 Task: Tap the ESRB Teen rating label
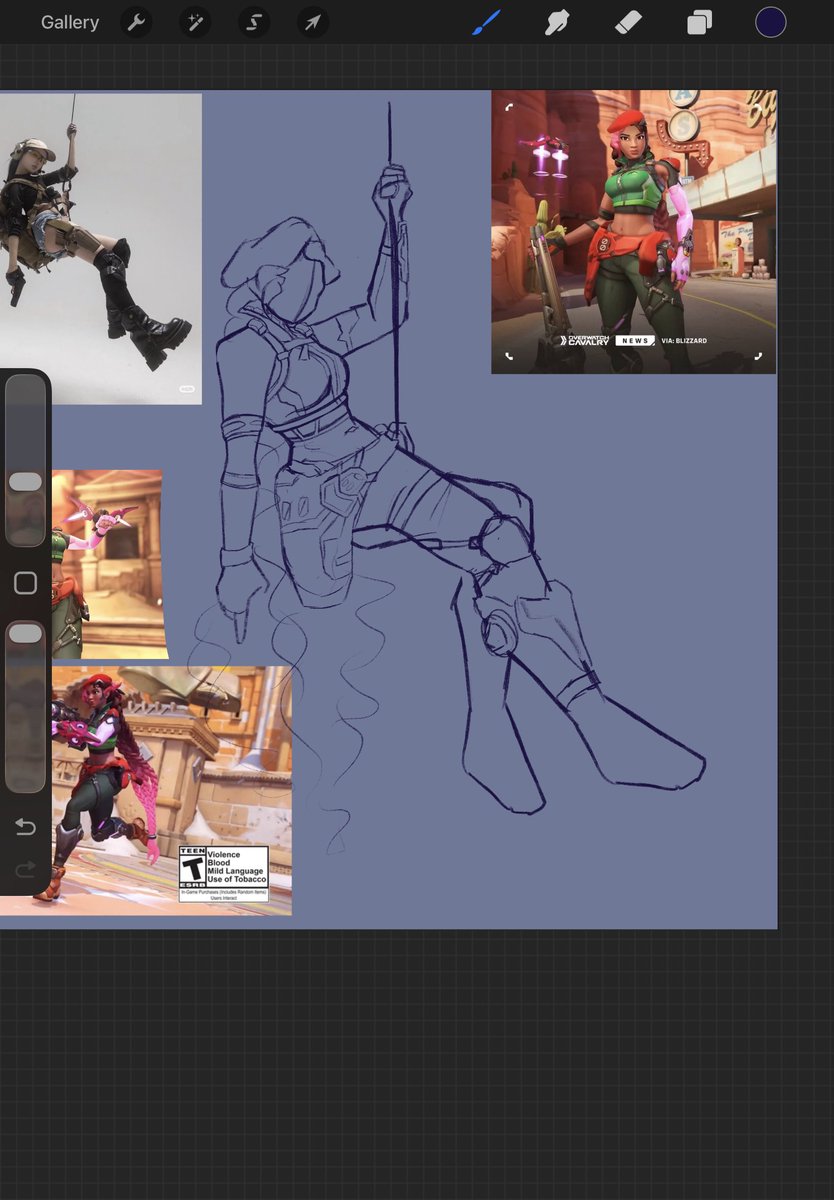[223, 874]
